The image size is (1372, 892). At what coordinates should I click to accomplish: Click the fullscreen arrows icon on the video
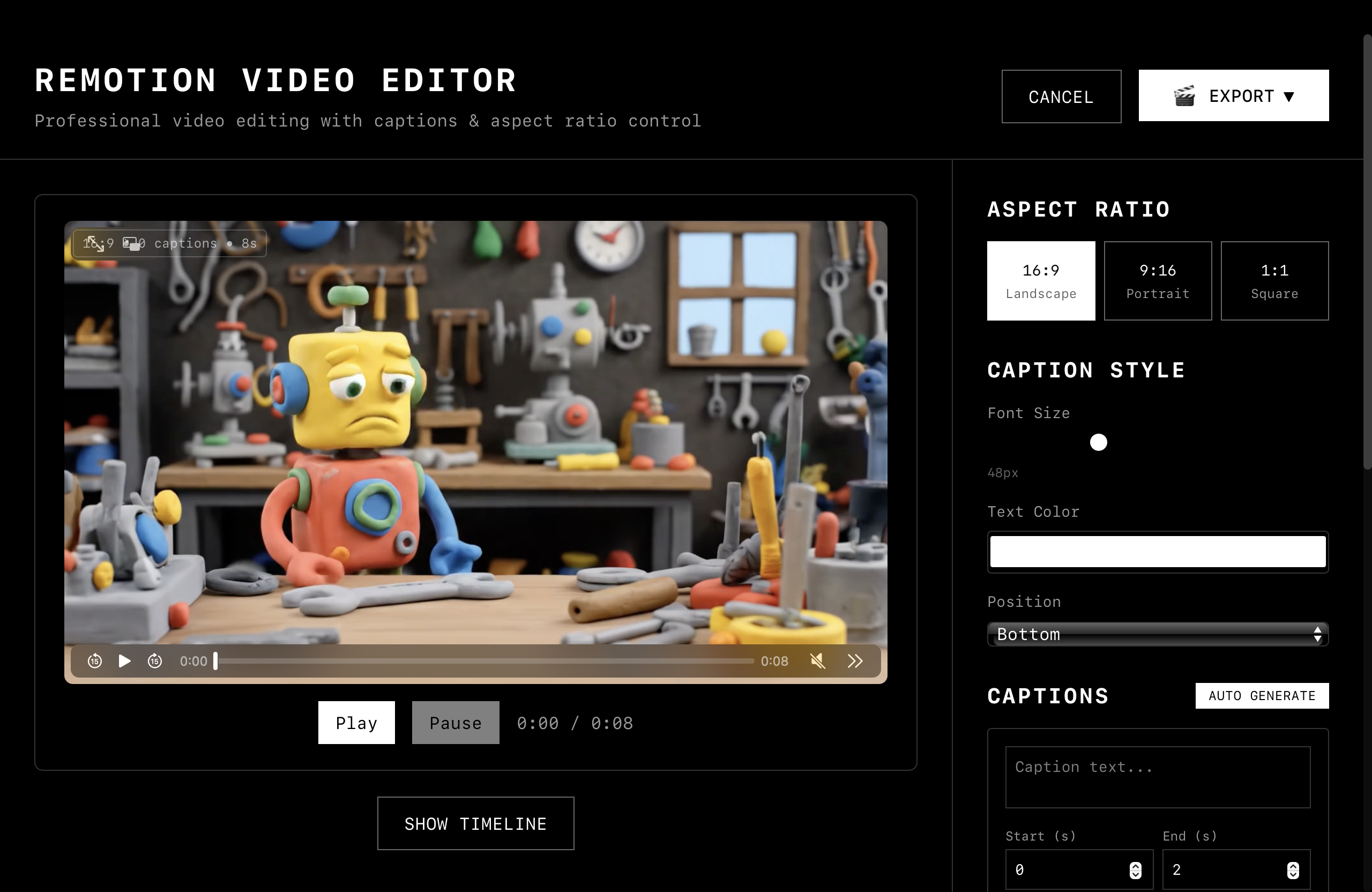94,244
